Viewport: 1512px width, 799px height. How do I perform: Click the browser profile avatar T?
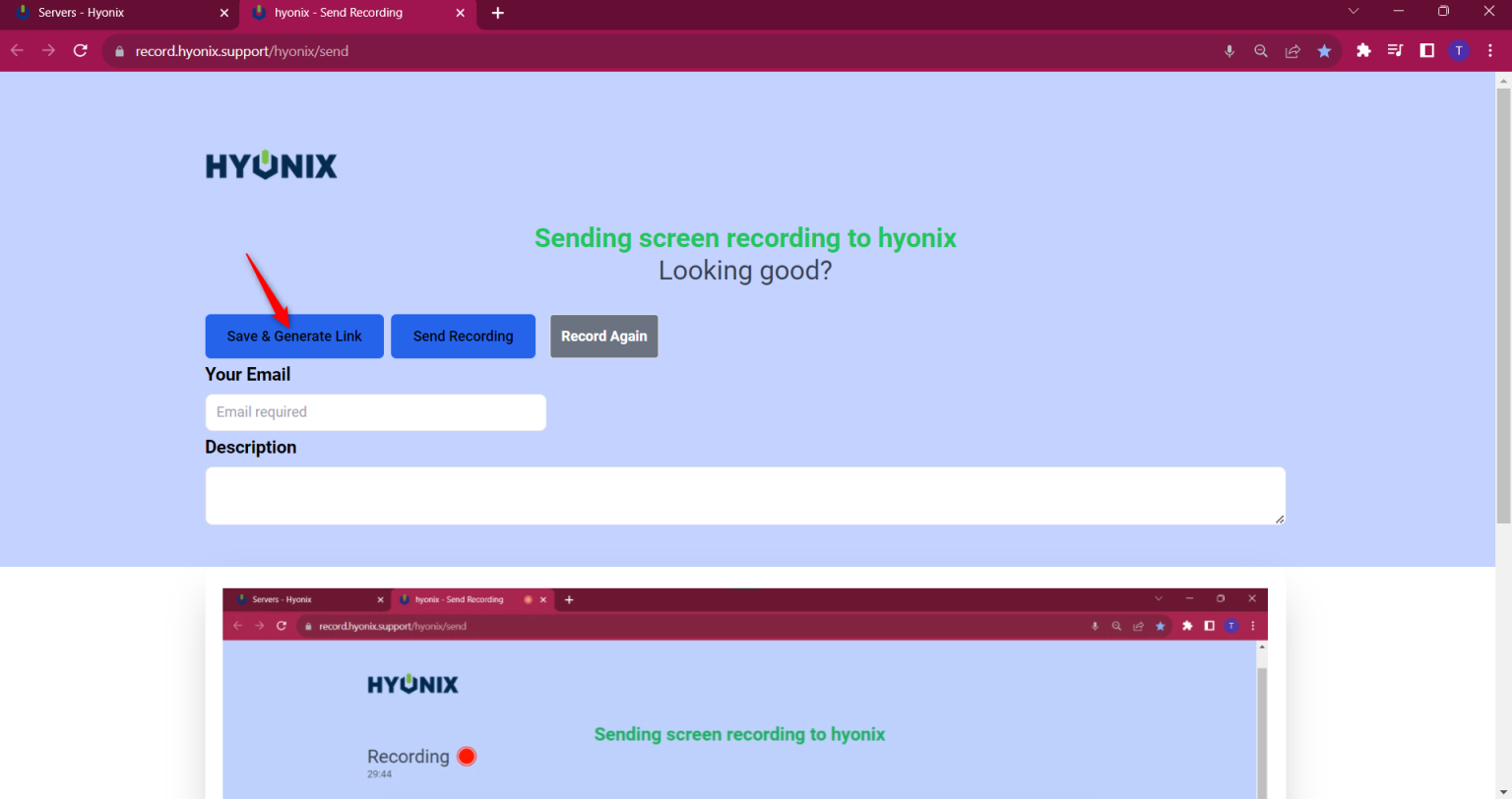click(x=1459, y=50)
